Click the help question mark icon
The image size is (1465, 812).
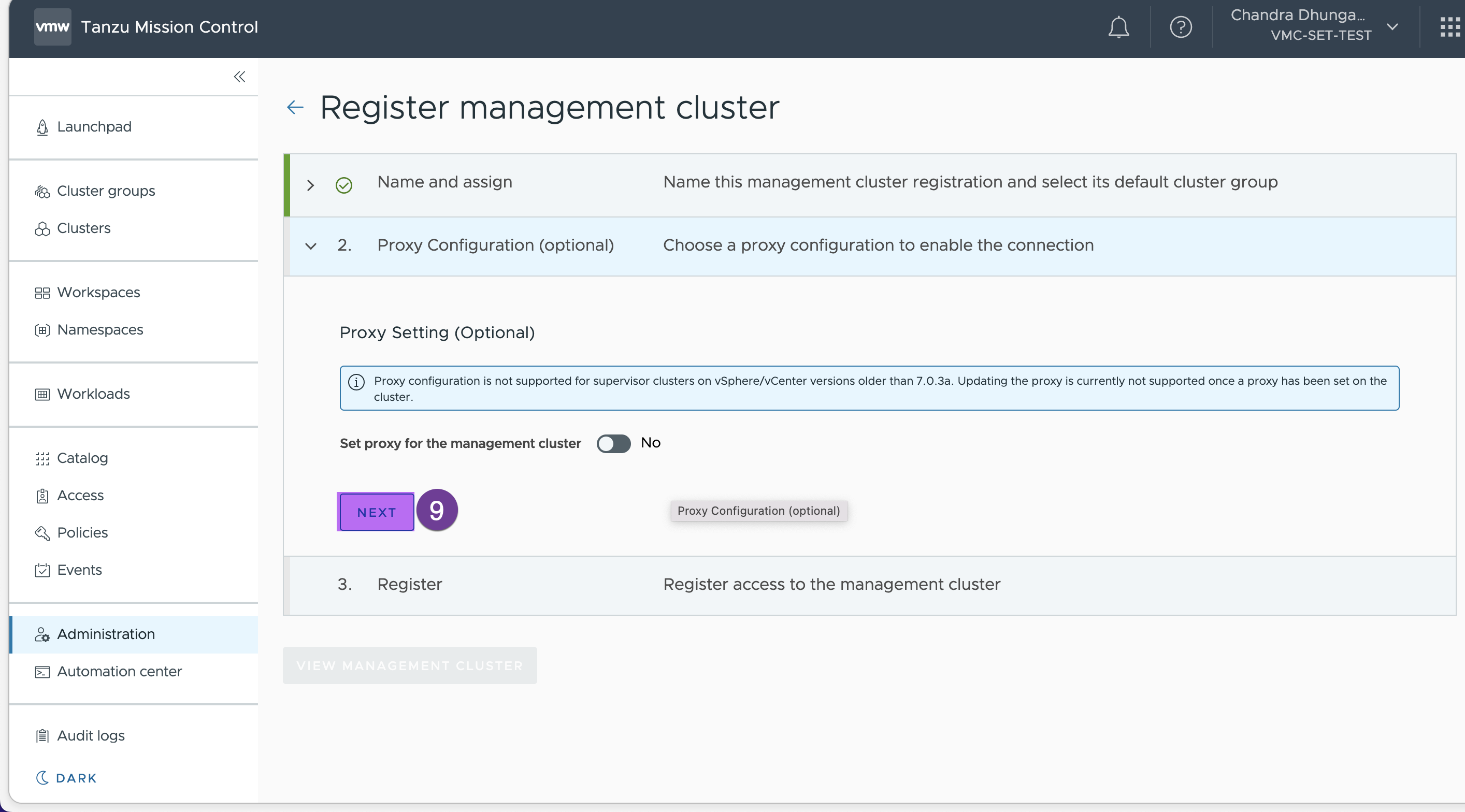click(1181, 27)
